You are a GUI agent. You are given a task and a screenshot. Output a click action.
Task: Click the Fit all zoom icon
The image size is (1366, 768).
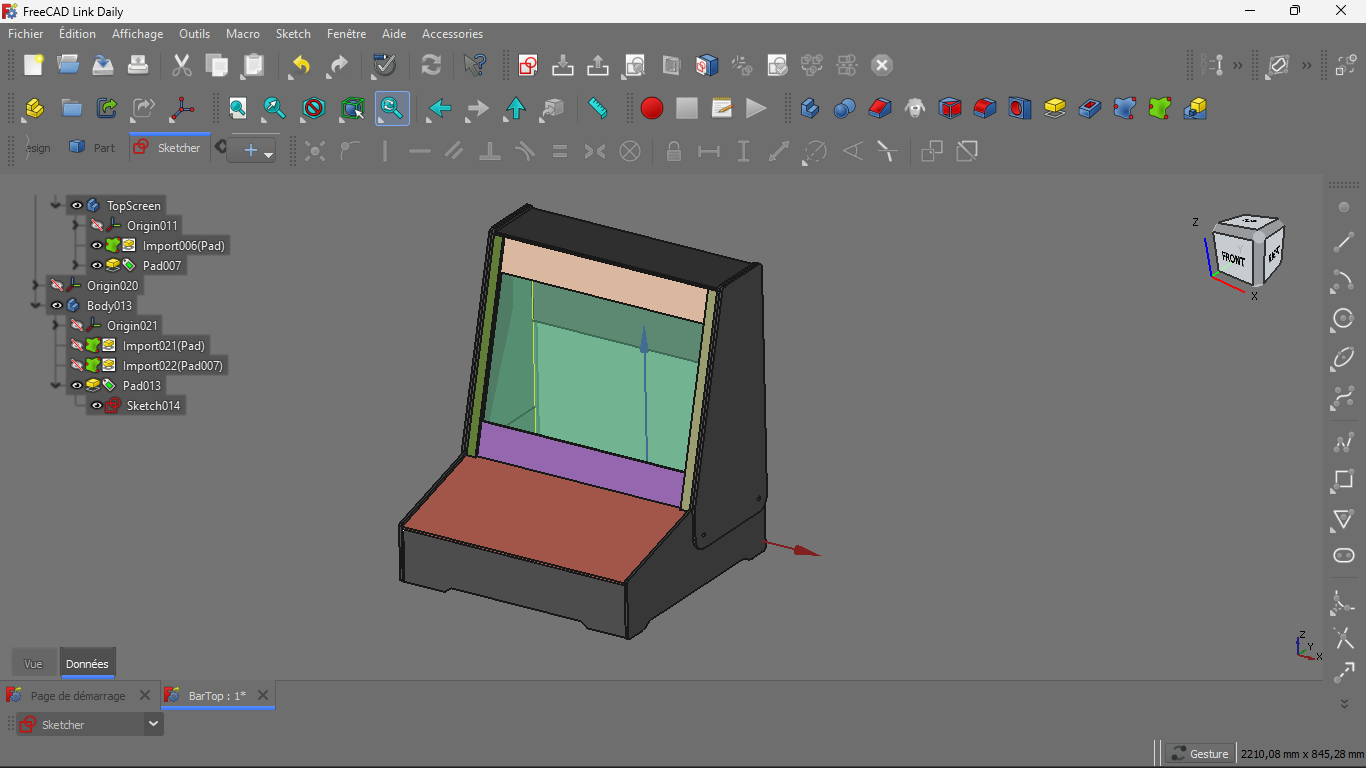[x=238, y=108]
